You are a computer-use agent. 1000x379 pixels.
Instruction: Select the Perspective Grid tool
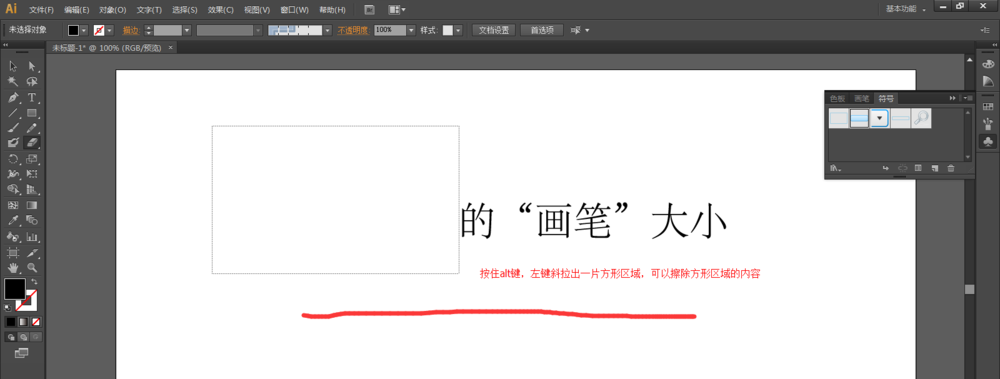coord(32,189)
